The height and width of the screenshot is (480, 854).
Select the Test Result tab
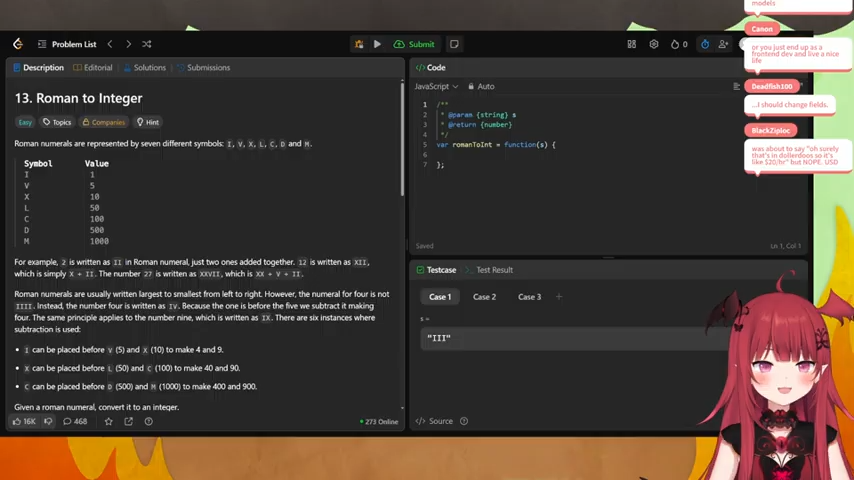[x=489, y=270]
